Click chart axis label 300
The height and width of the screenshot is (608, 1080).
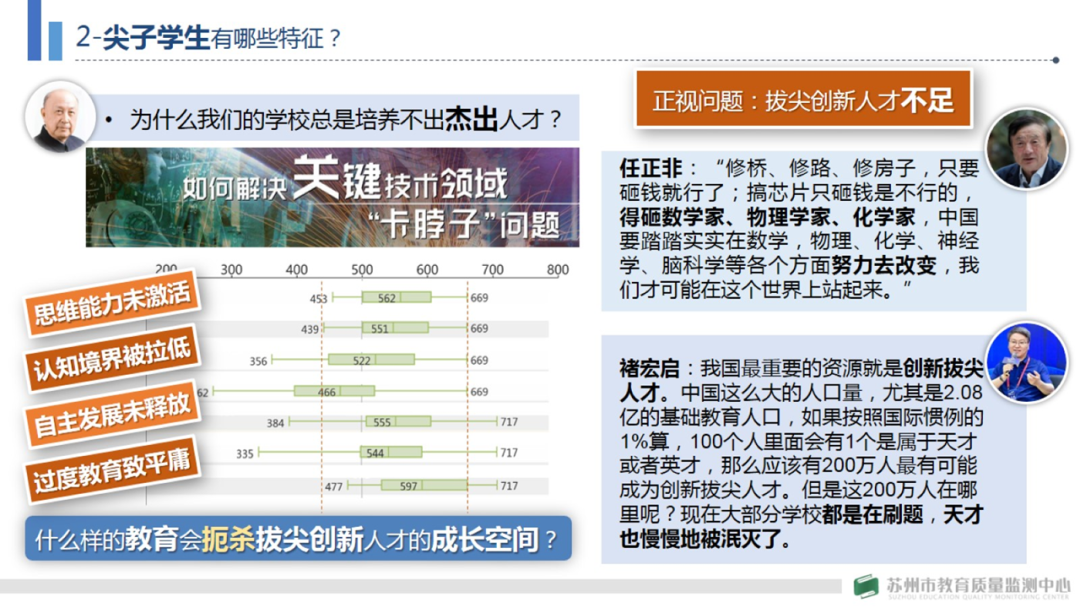pyautogui.click(x=231, y=269)
